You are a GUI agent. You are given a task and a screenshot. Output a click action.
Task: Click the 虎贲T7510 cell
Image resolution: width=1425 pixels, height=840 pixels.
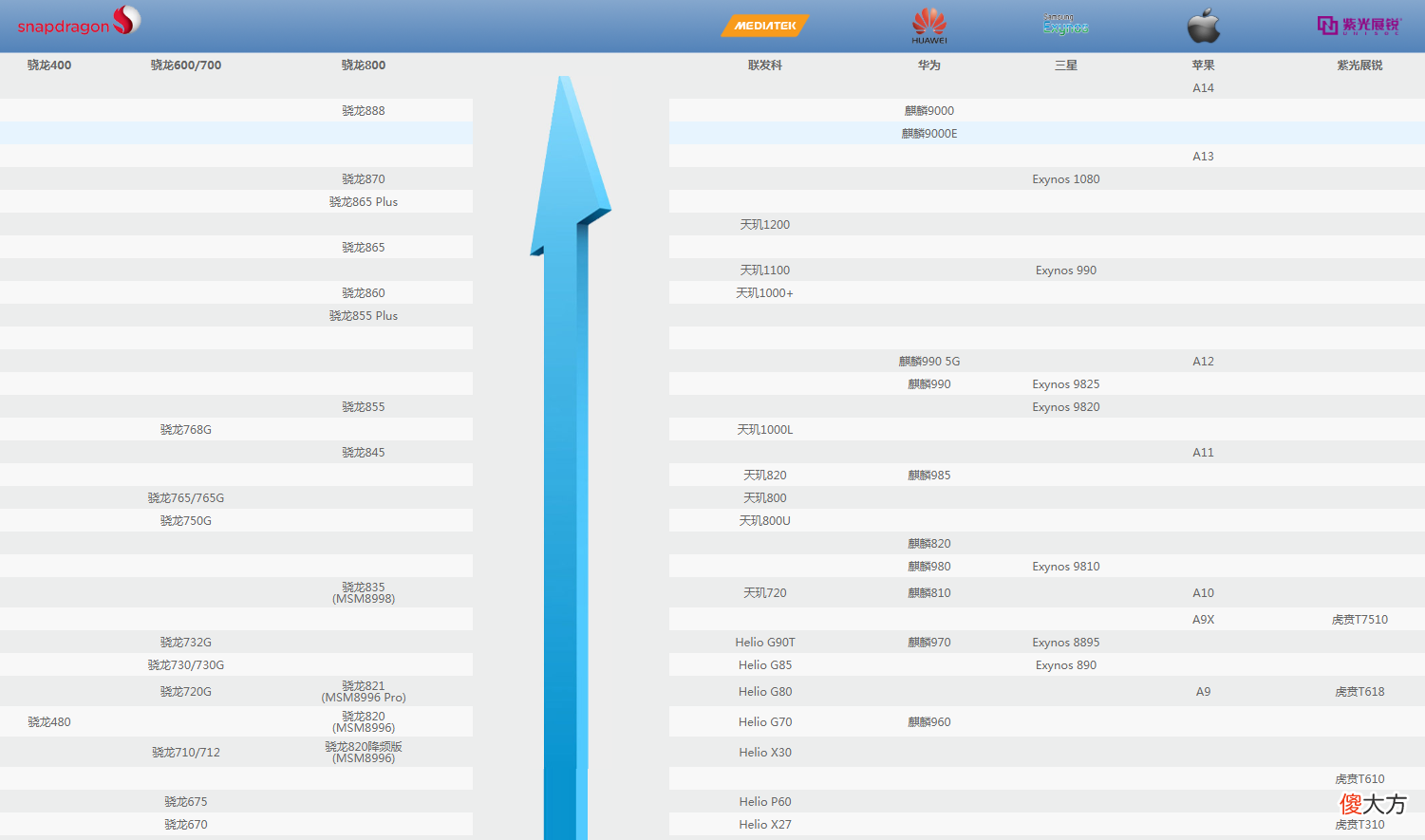(x=1359, y=620)
